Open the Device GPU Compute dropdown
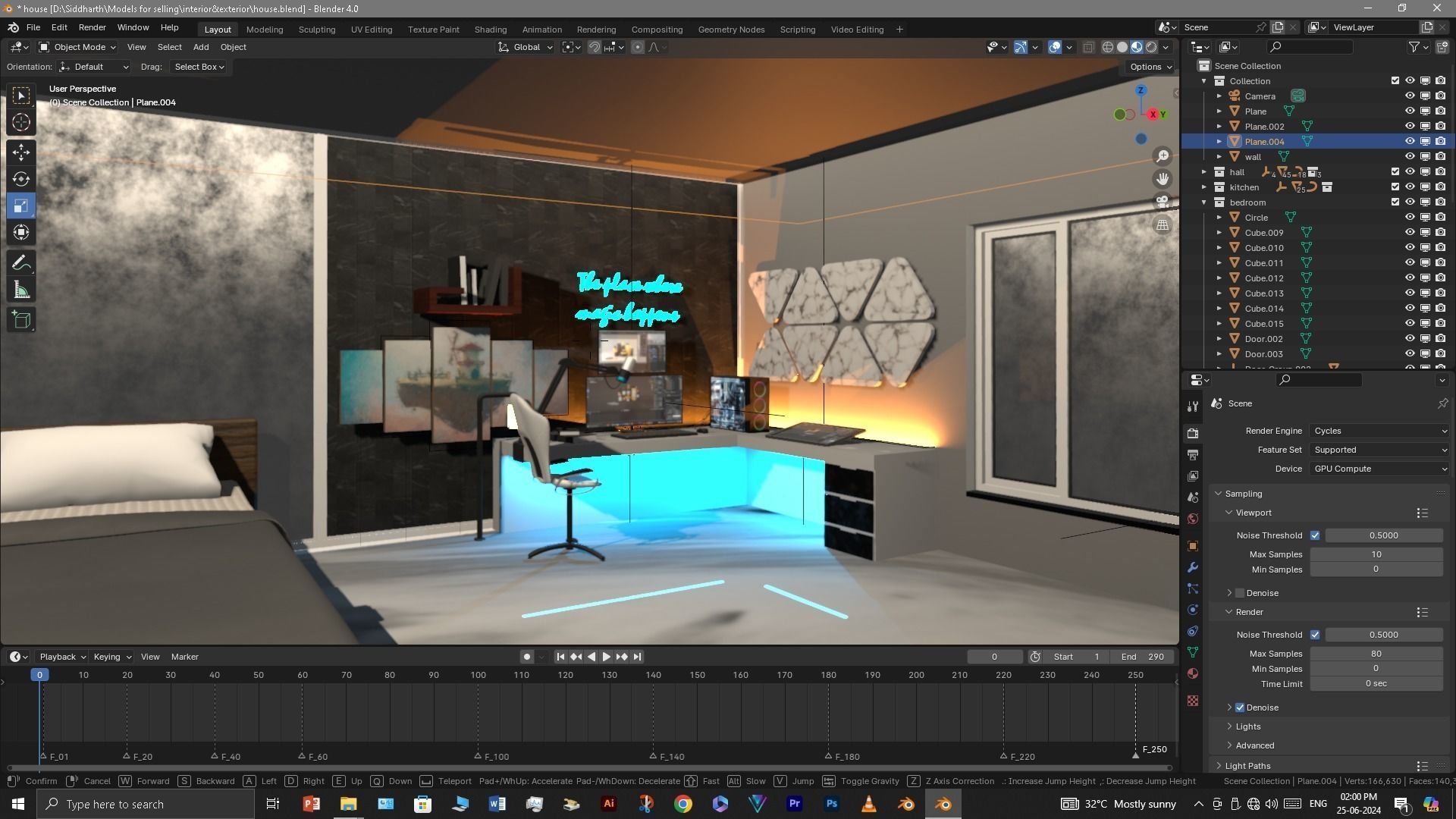The image size is (1456, 819). [1379, 469]
